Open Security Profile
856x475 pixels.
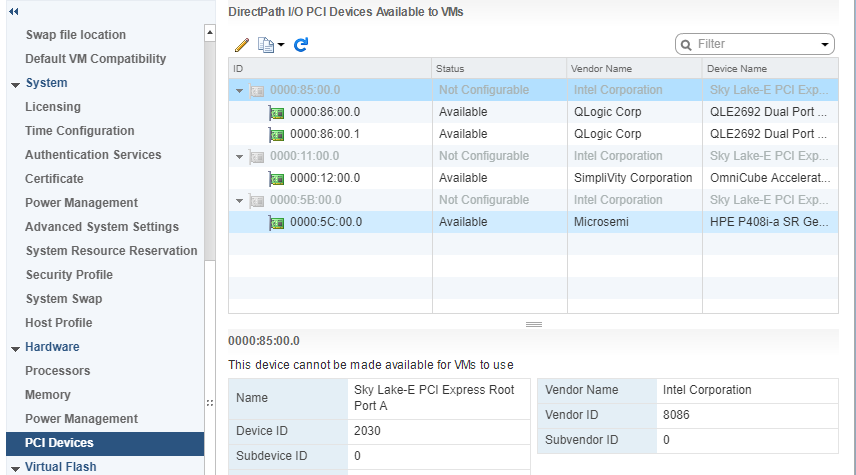click(69, 275)
